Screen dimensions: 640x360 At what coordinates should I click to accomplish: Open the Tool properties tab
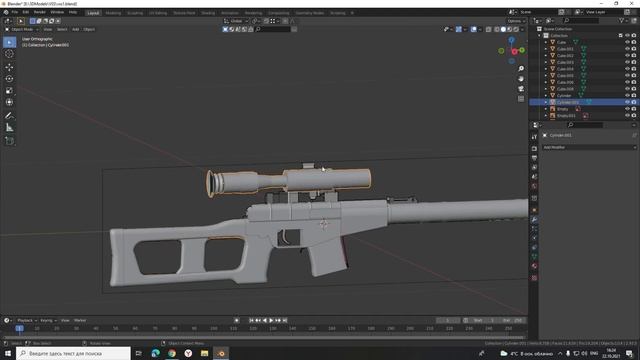pos(534,137)
